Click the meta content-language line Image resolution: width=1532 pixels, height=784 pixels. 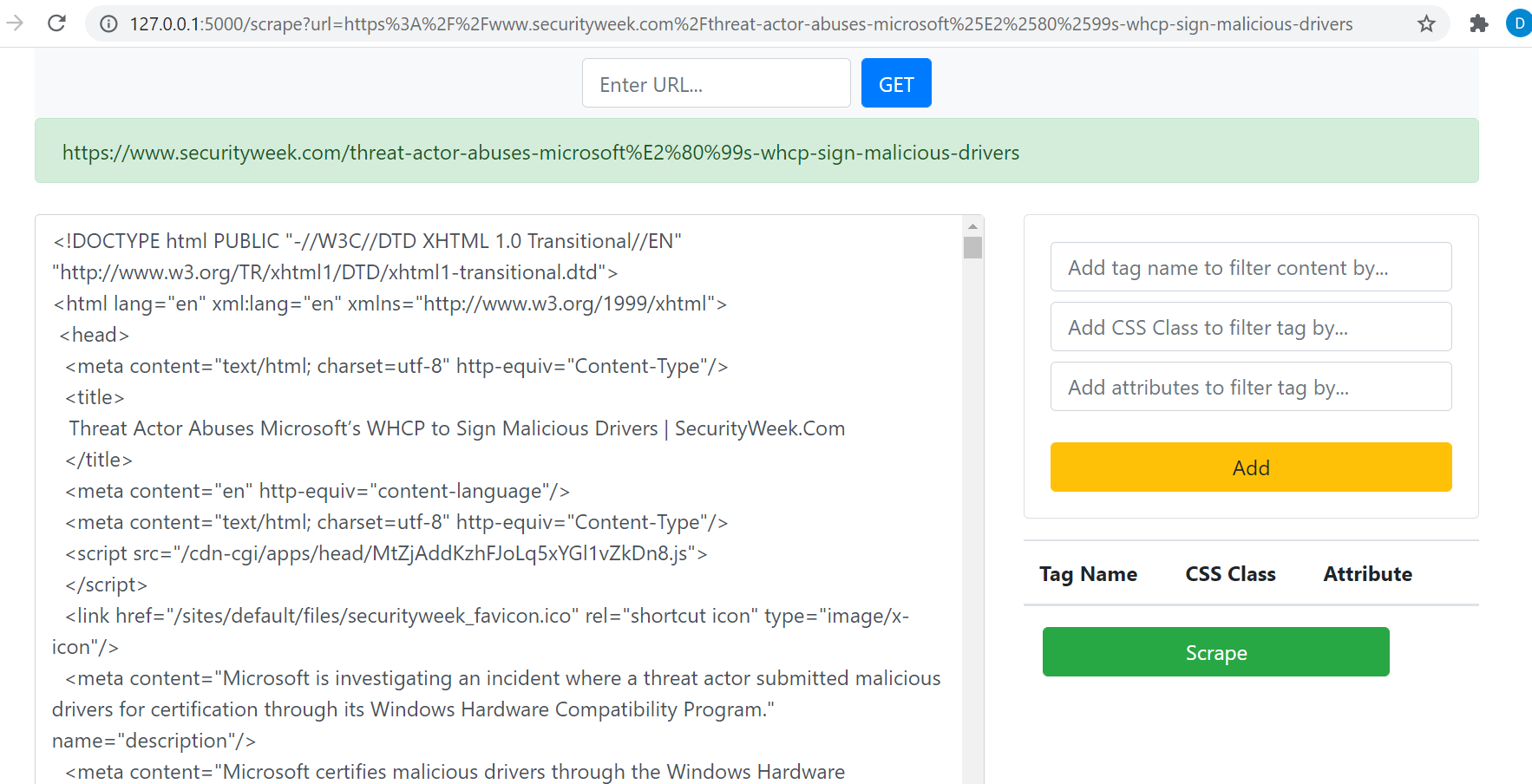(x=318, y=491)
